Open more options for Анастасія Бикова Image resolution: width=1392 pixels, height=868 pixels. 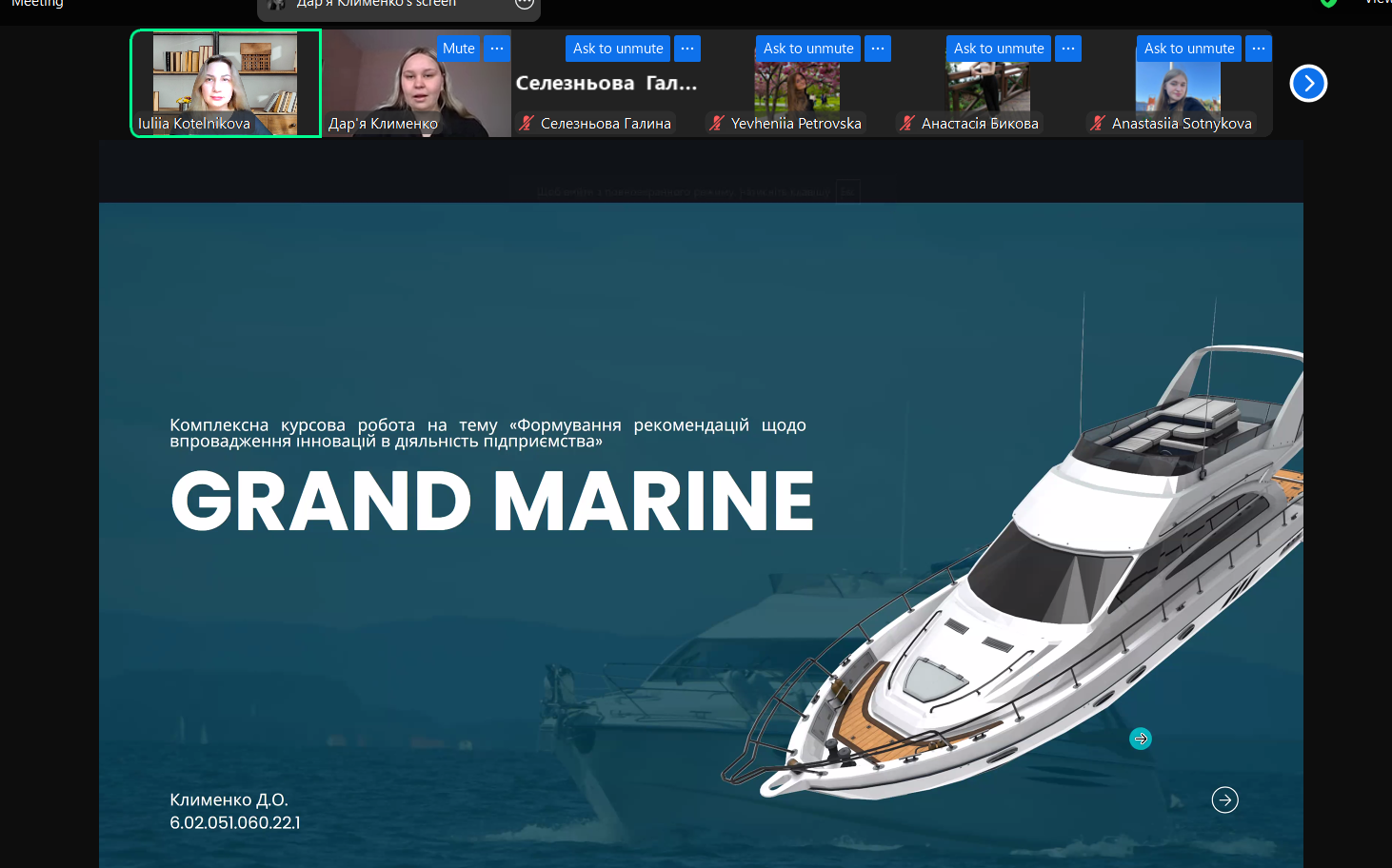tap(1068, 49)
